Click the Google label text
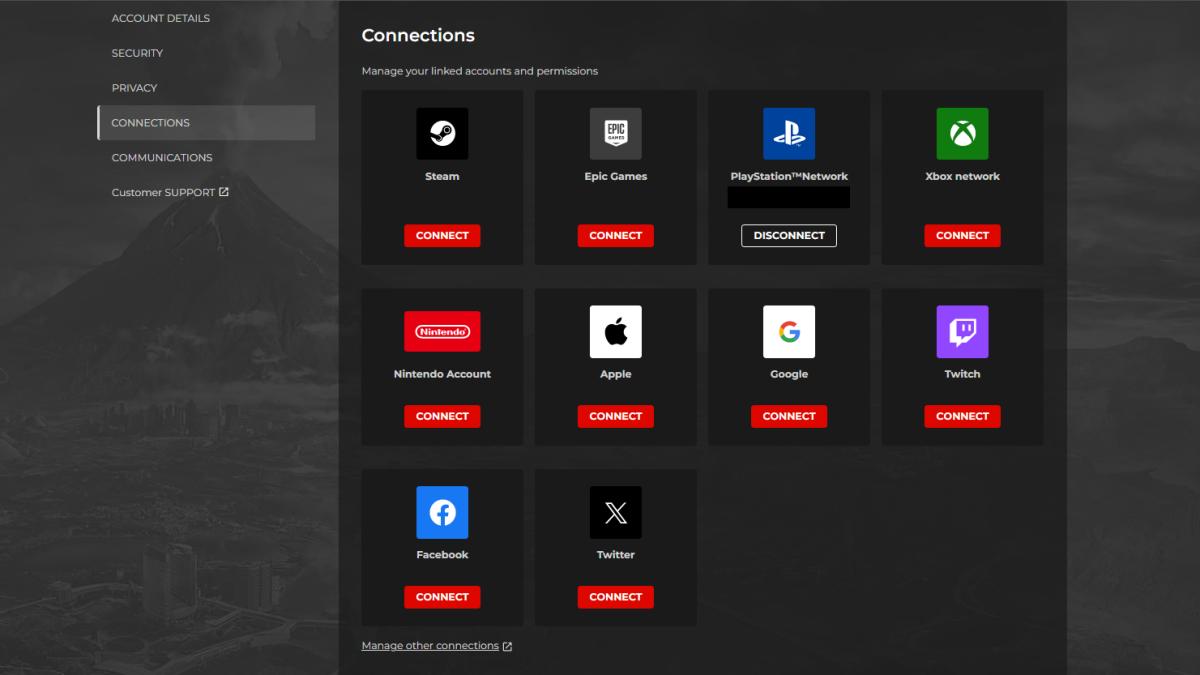1200x675 pixels. [789, 374]
